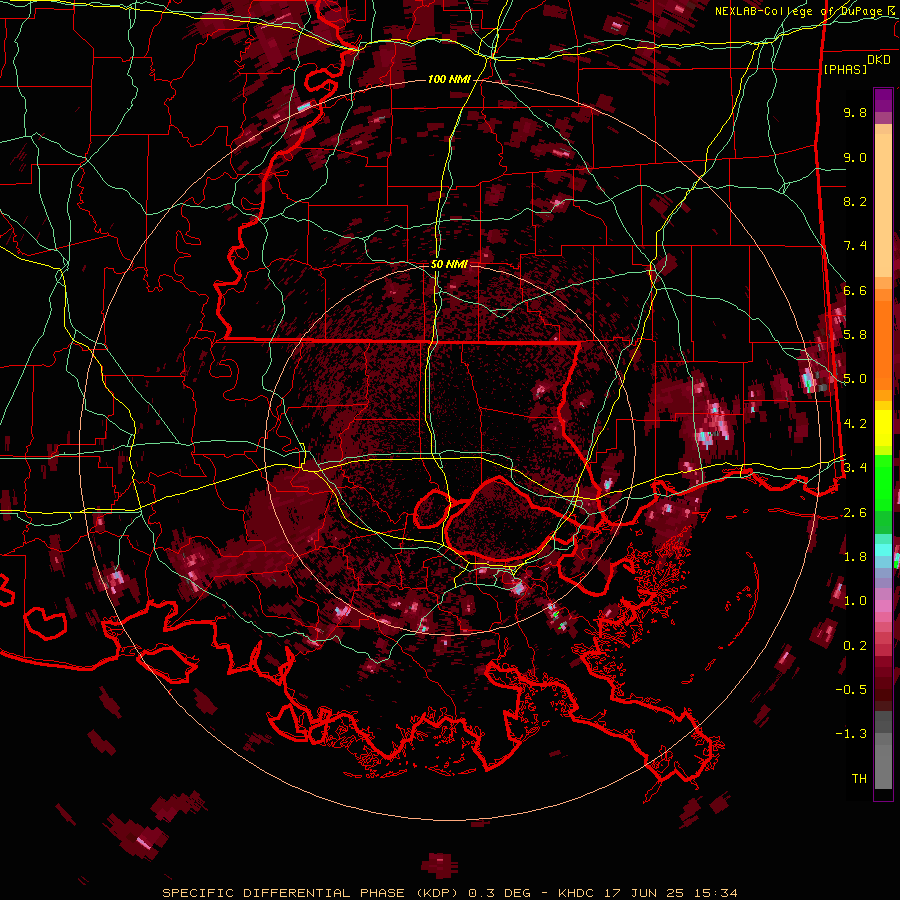Pick the cyan band on the color bar
Image resolution: width=900 pixels, height=900 pixels.
[883, 550]
